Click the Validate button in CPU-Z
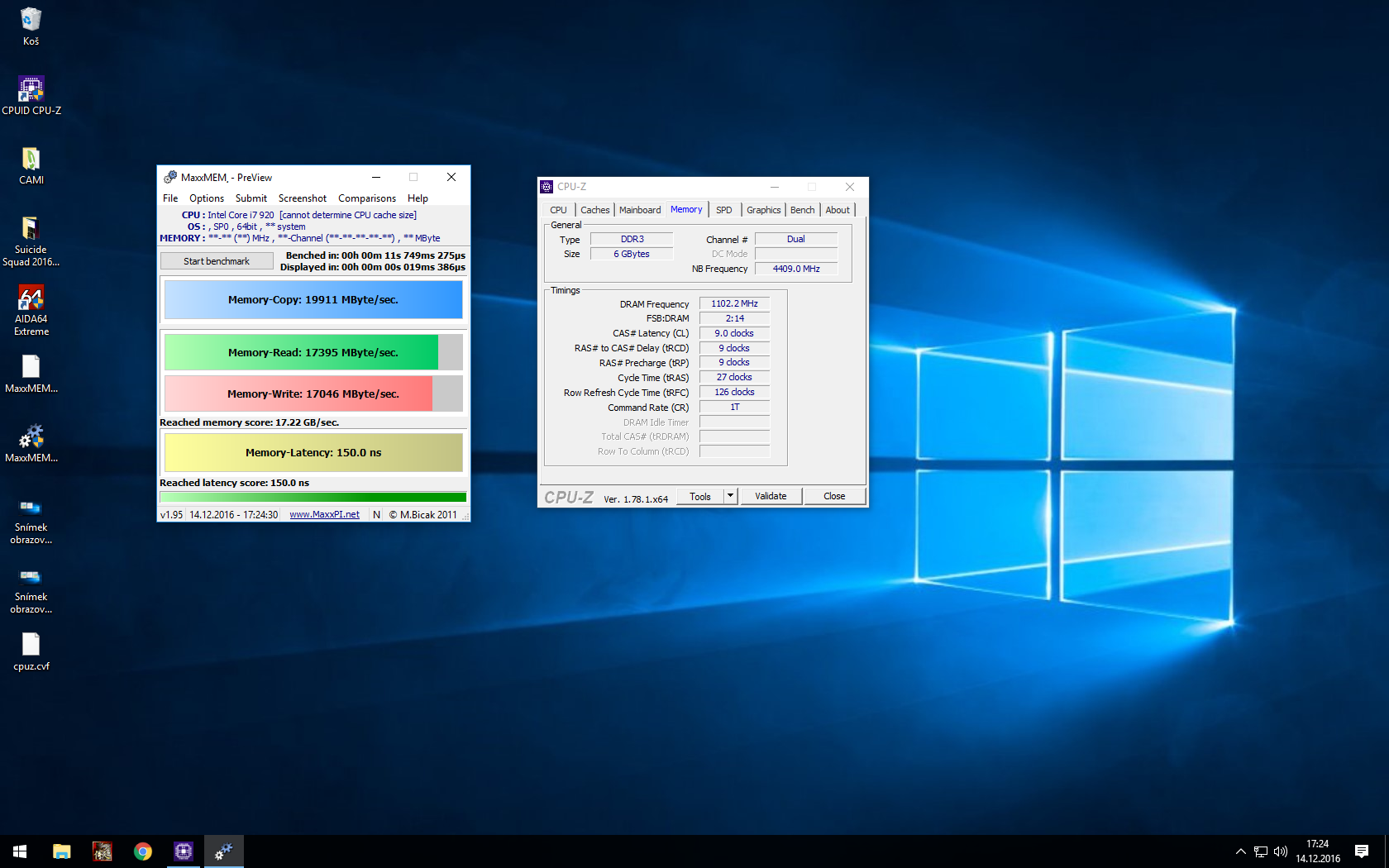The image size is (1389, 868). (x=771, y=497)
